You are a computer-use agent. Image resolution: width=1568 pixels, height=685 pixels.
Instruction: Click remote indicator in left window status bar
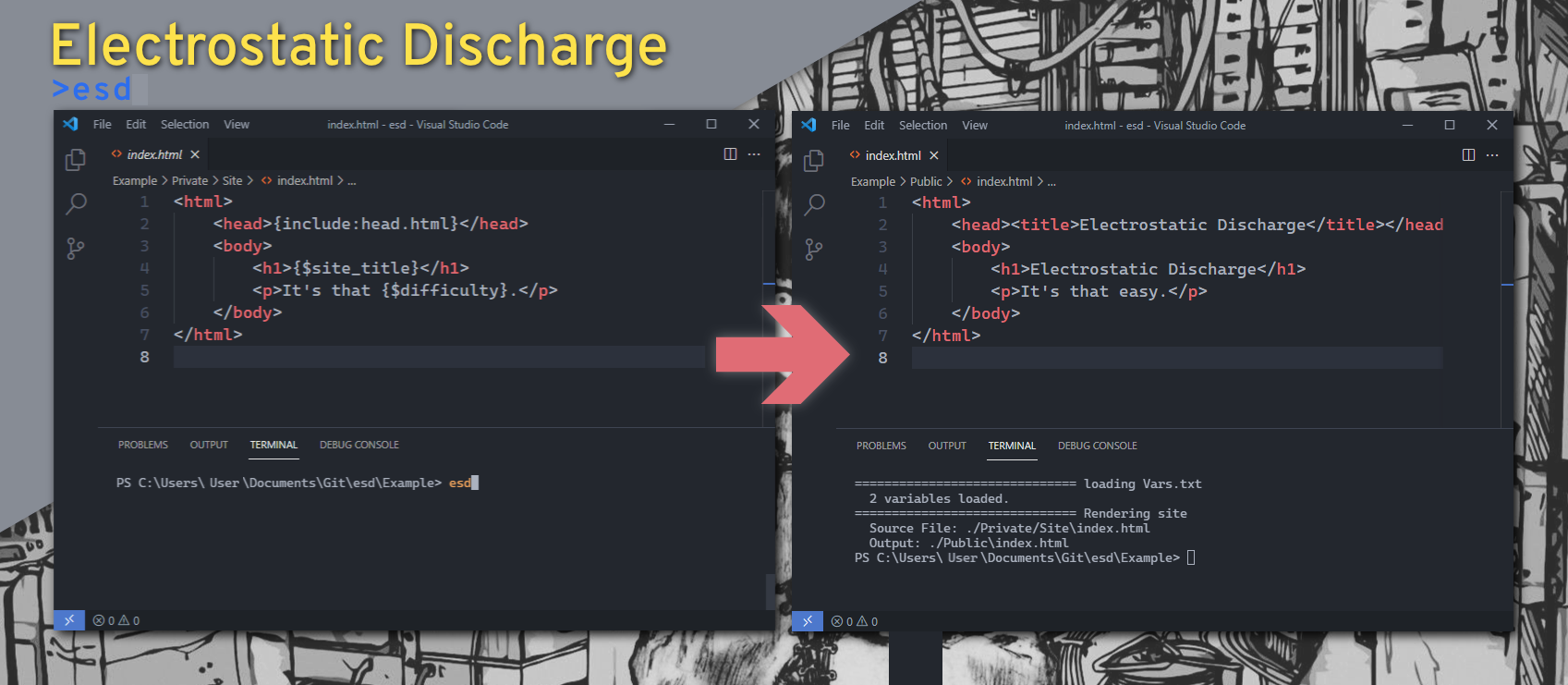tap(69, 620)
